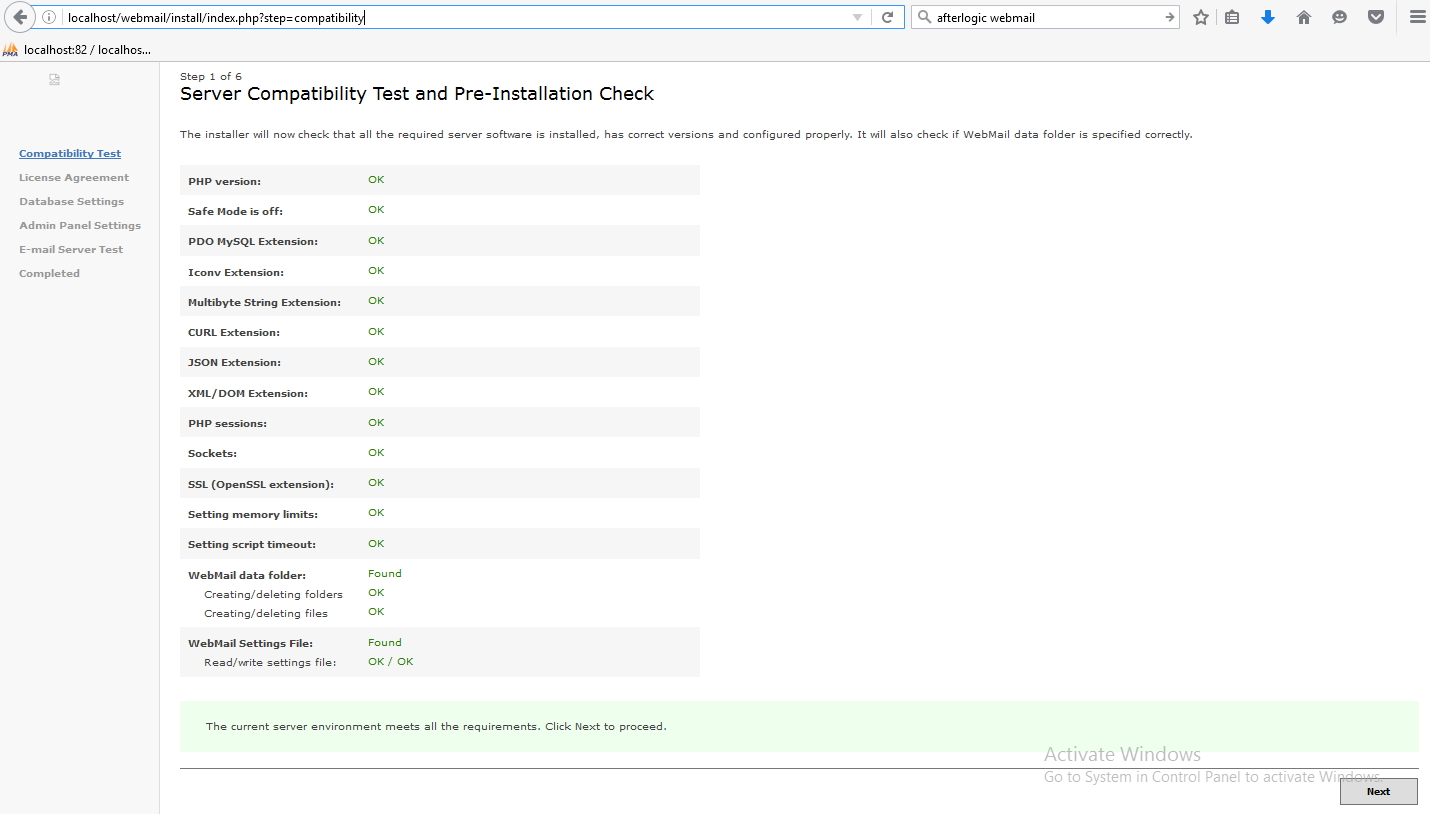Viewport: 1430px width, 814px height.
Task: Click XML/DOM Extension label
Action: [x=248, y=393]
